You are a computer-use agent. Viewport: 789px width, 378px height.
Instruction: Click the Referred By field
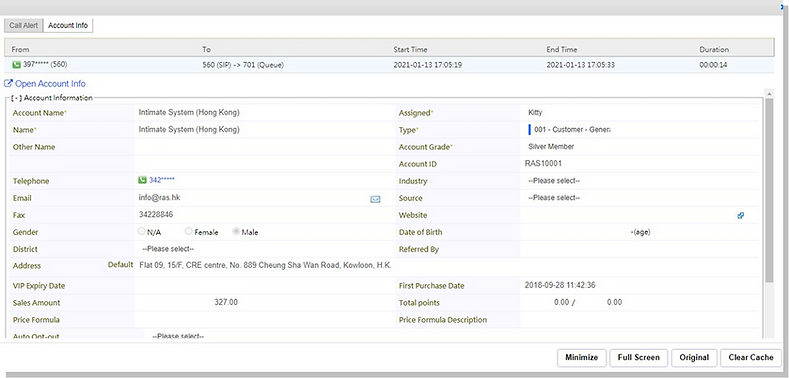tap(639, 249)
